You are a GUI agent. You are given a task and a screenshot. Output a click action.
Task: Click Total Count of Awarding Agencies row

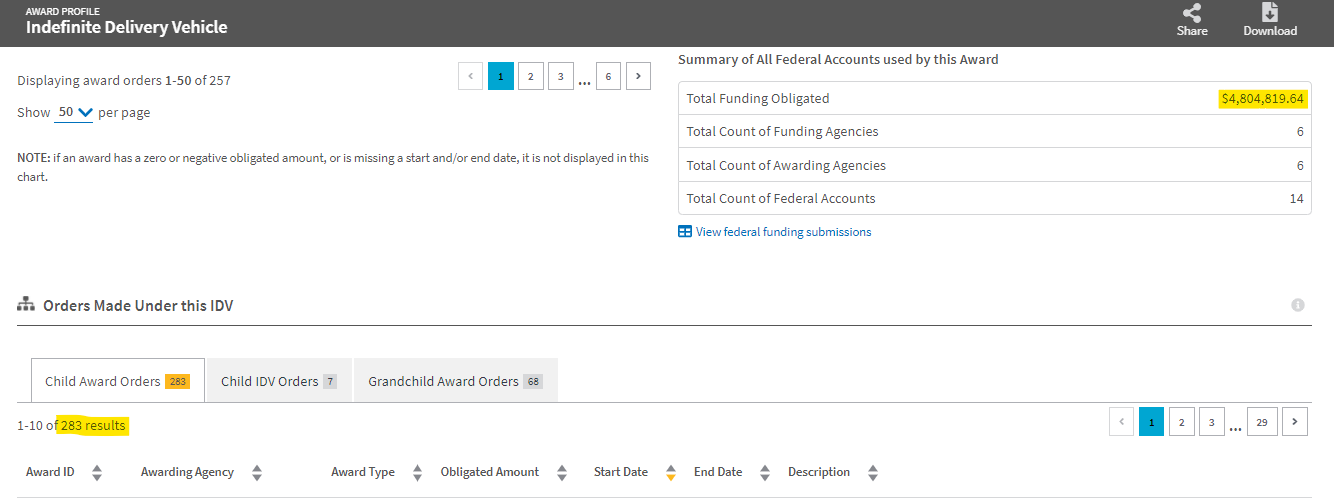pyautogui.click(x=995, y=165)
